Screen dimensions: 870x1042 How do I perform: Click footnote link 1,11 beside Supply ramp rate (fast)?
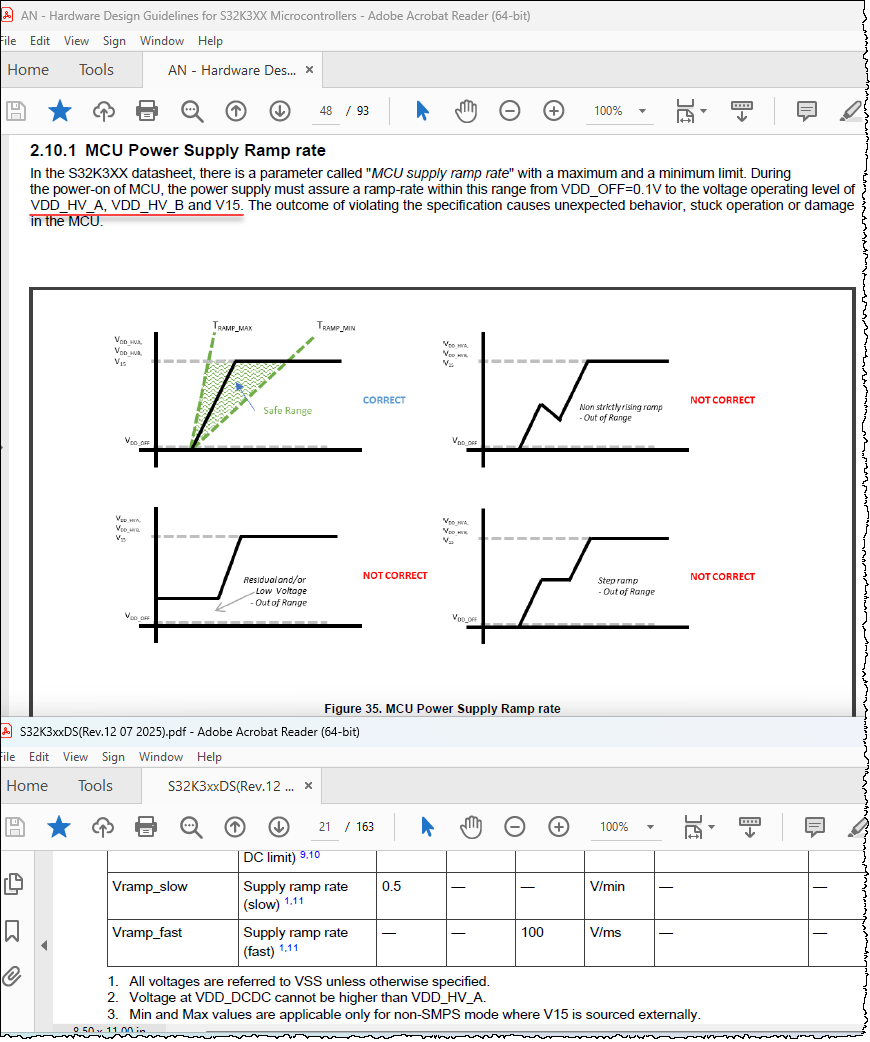(x=288, y=948)
